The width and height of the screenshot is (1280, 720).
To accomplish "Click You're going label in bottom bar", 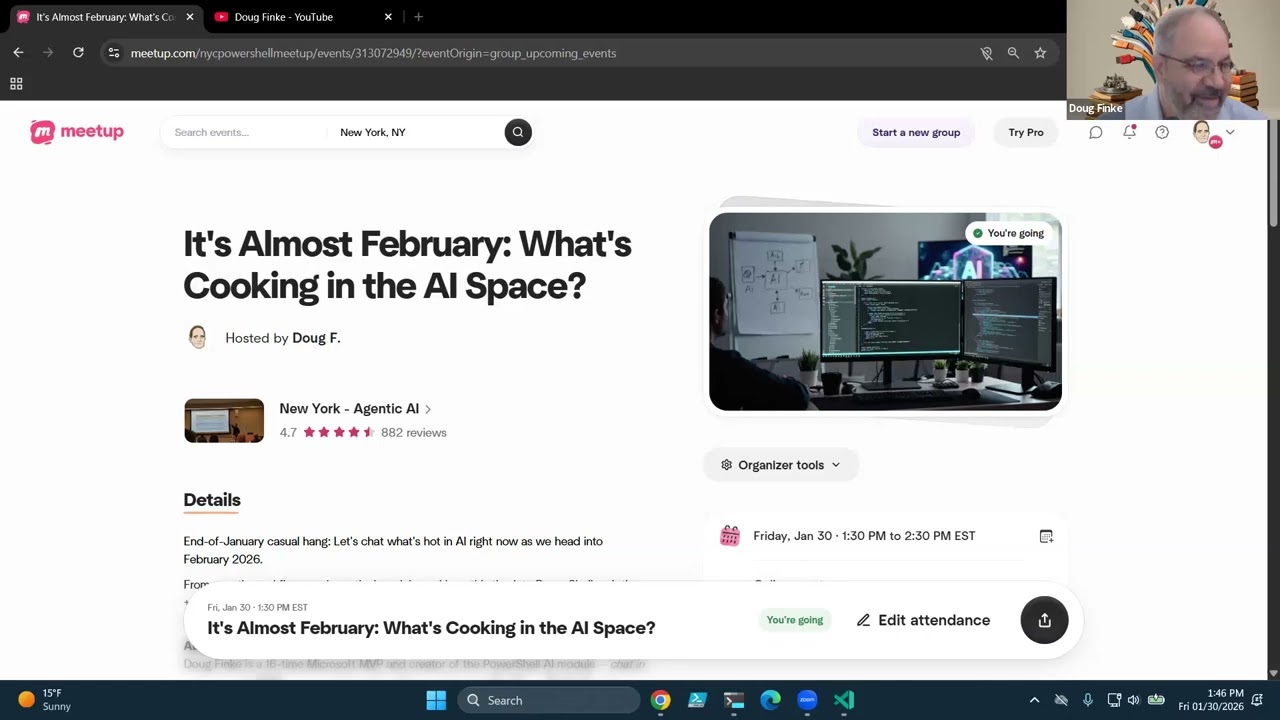I will tap(795, 620).
